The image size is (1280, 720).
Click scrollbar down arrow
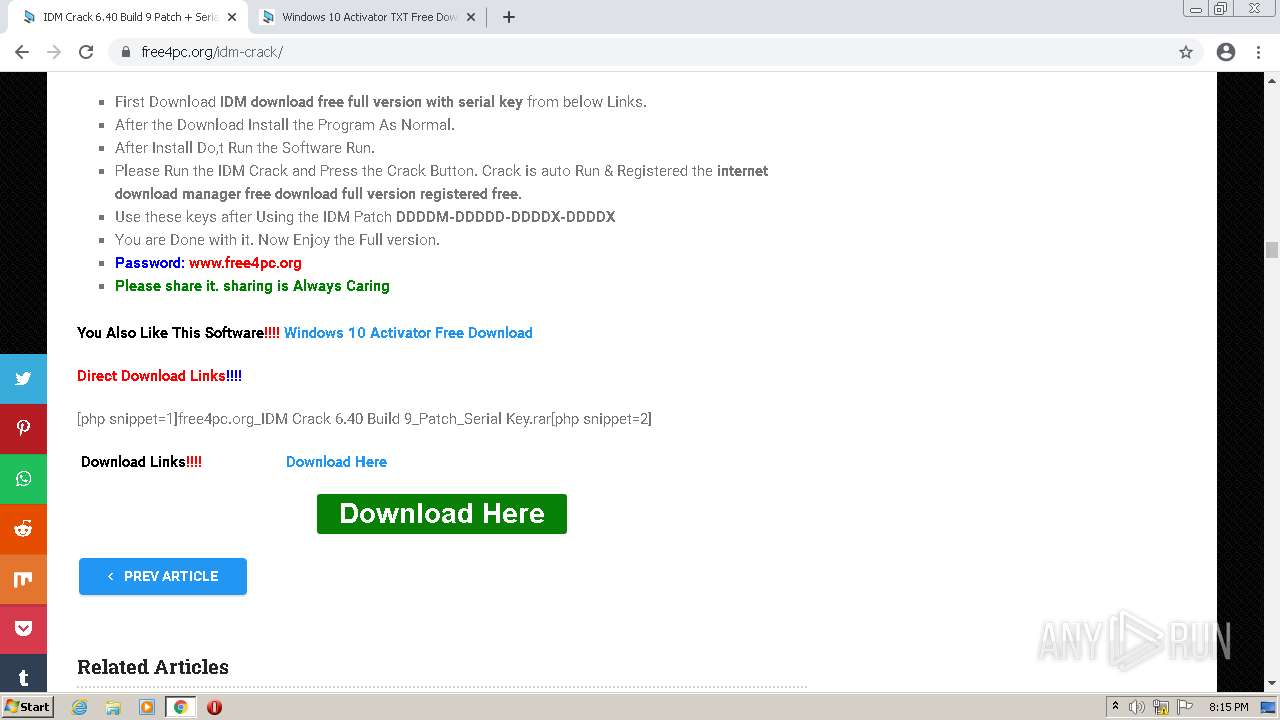[1272, 684]
